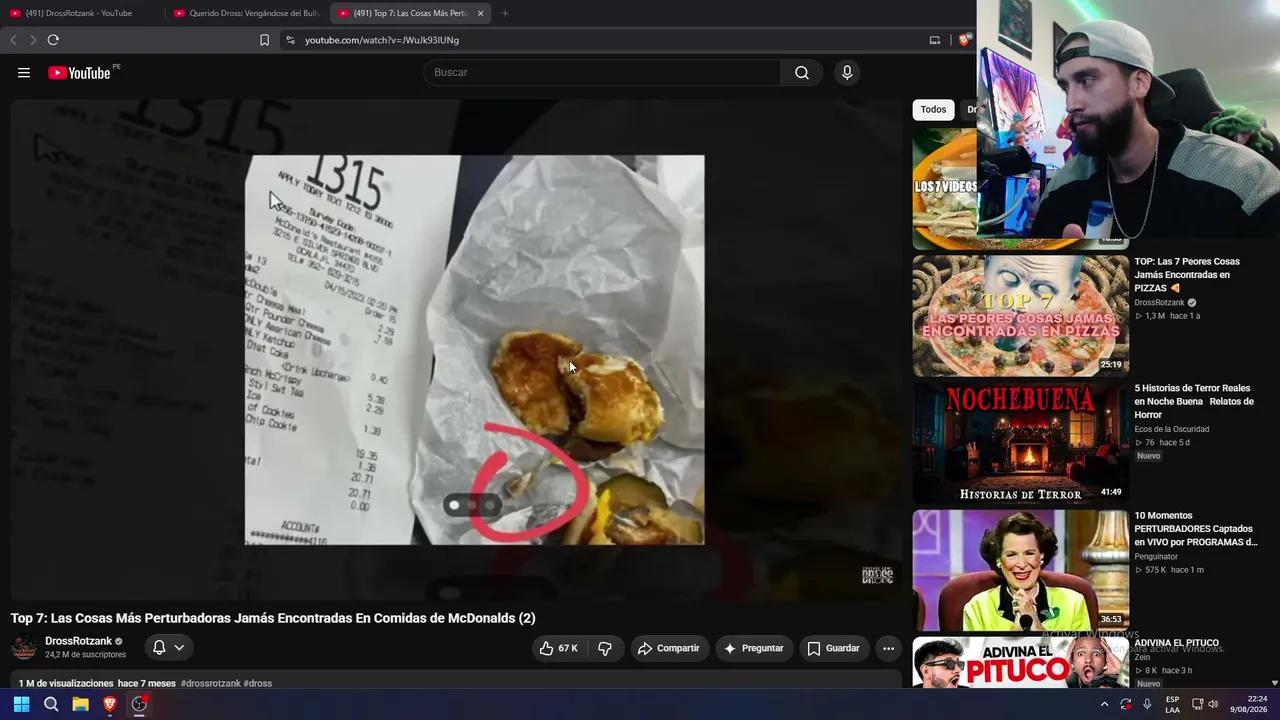
Task: Share the video with Compartir
Action: coord(669,648)
